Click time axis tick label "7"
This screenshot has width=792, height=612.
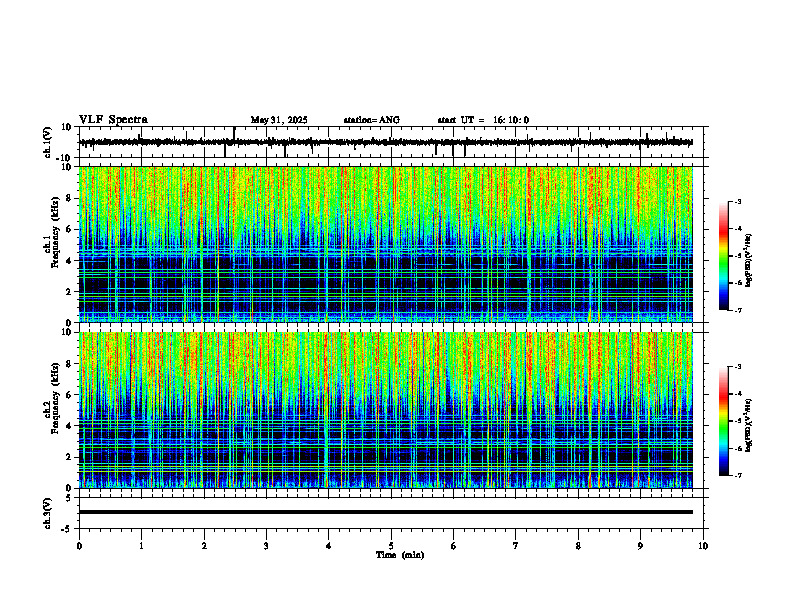coord(516,546)
